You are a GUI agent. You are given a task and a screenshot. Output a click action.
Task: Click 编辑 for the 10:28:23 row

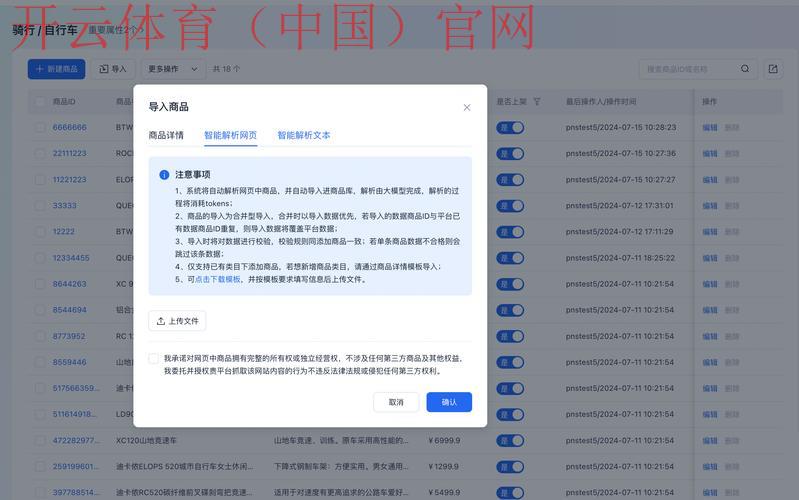[710, 127]
